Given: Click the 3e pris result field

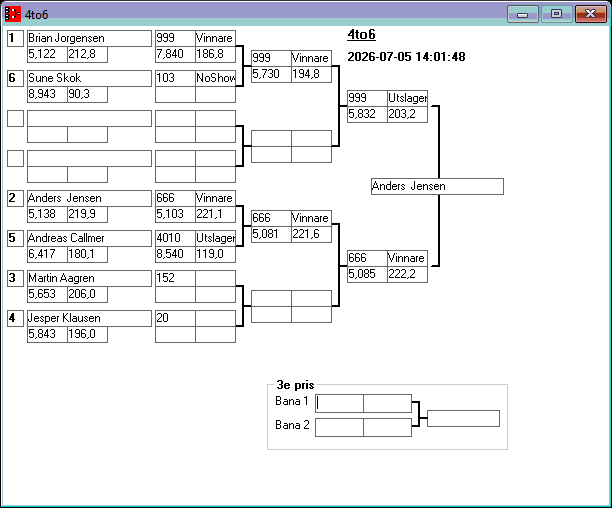Looking at the screenshot, I should 463,418.
